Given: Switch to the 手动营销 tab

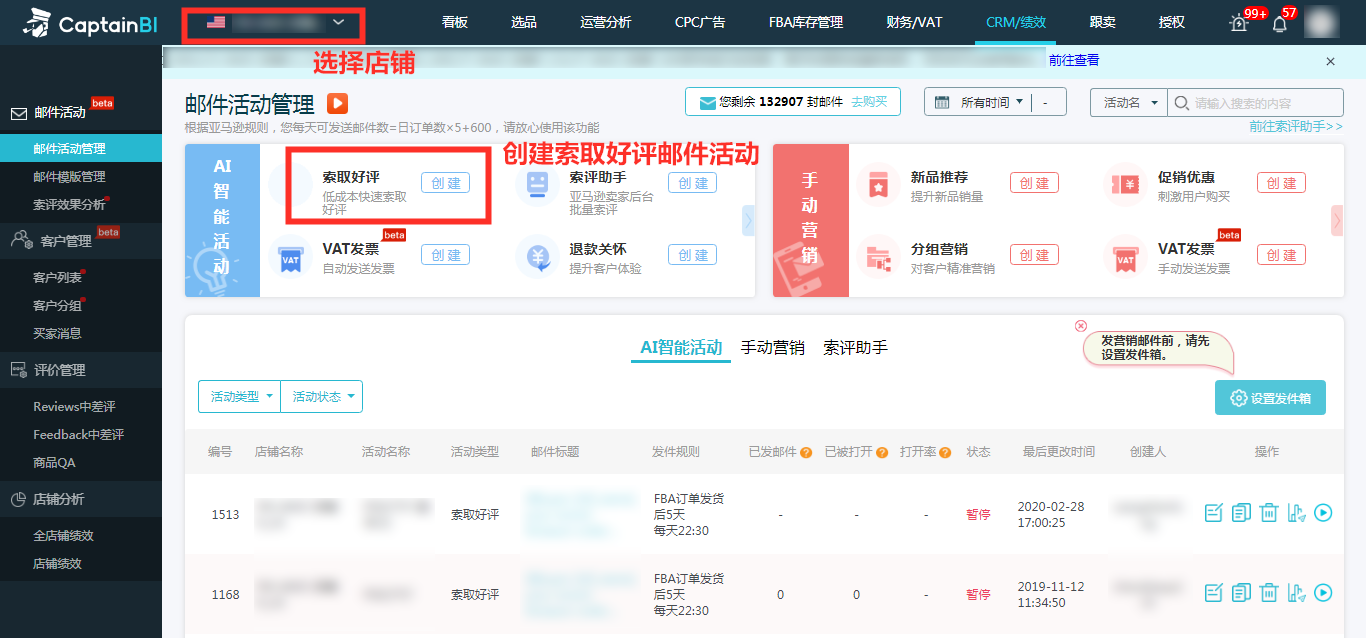Looking at the screenshot, I should click(773, 348).
